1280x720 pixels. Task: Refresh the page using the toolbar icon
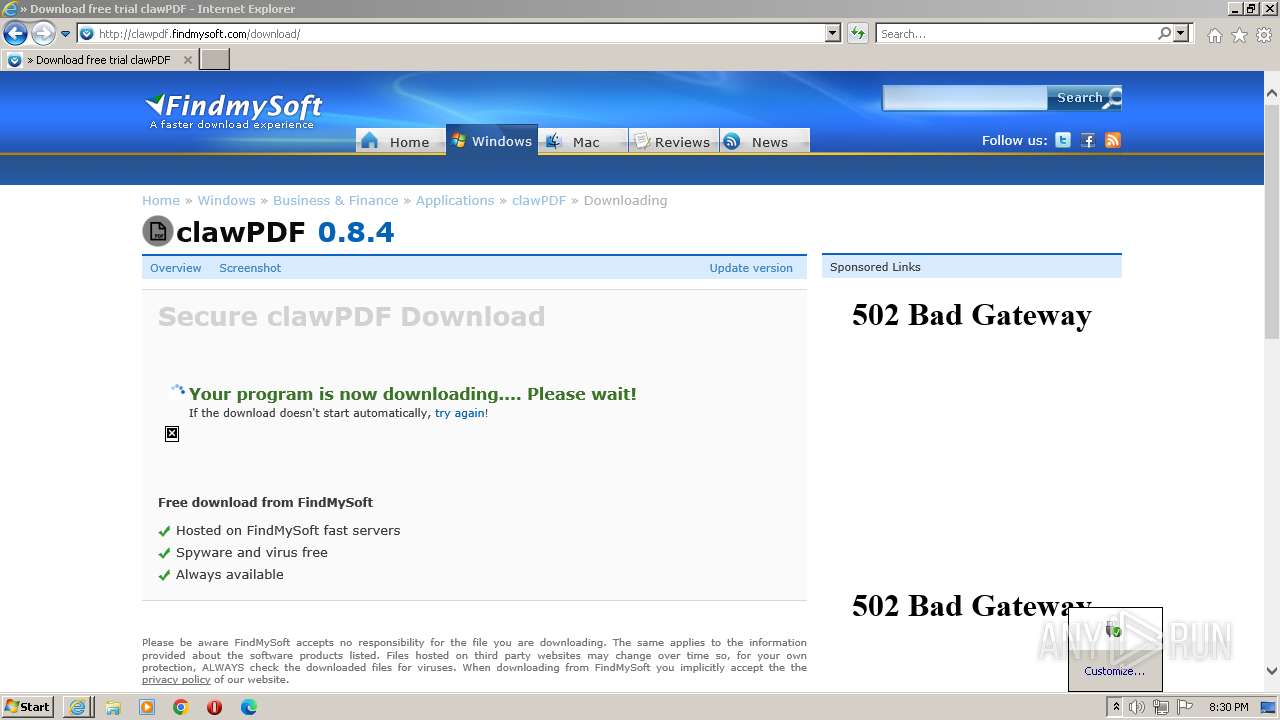click(x=858, y=34)
